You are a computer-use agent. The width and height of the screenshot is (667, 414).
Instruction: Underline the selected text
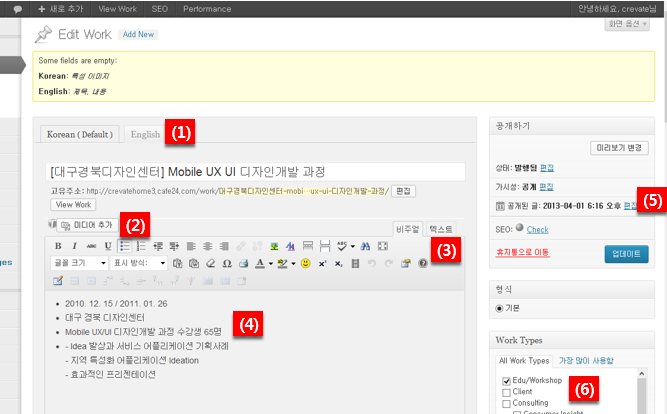pyautogui.click(x=108, y=246)
